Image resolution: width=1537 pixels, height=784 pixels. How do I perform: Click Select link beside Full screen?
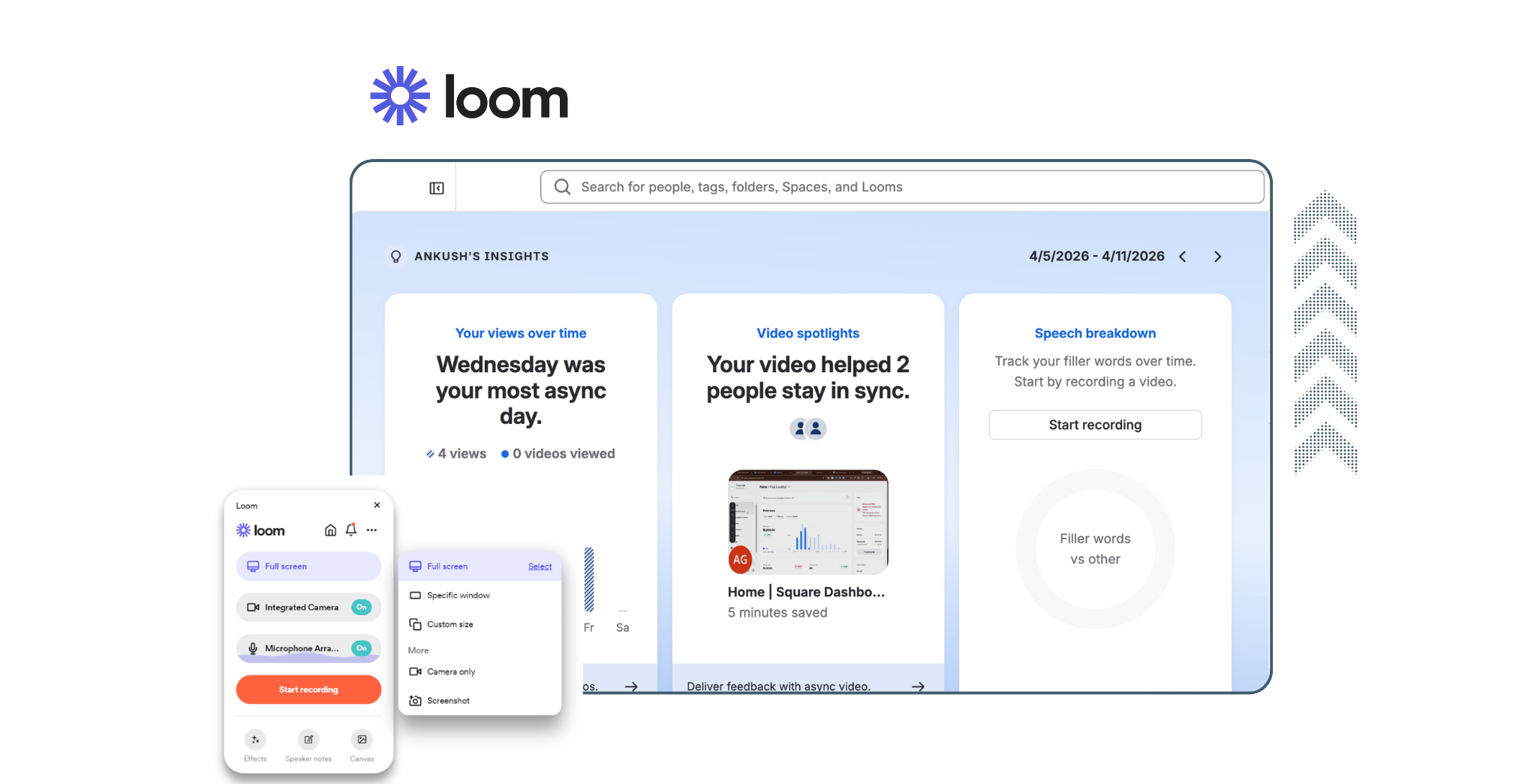tap(540, 566)
